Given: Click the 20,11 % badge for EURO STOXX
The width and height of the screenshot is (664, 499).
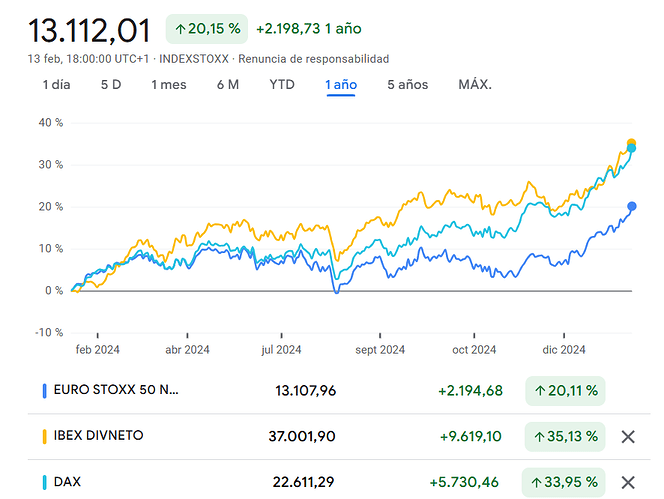Looking at the screenshot, I should click(x=565, y=391).
